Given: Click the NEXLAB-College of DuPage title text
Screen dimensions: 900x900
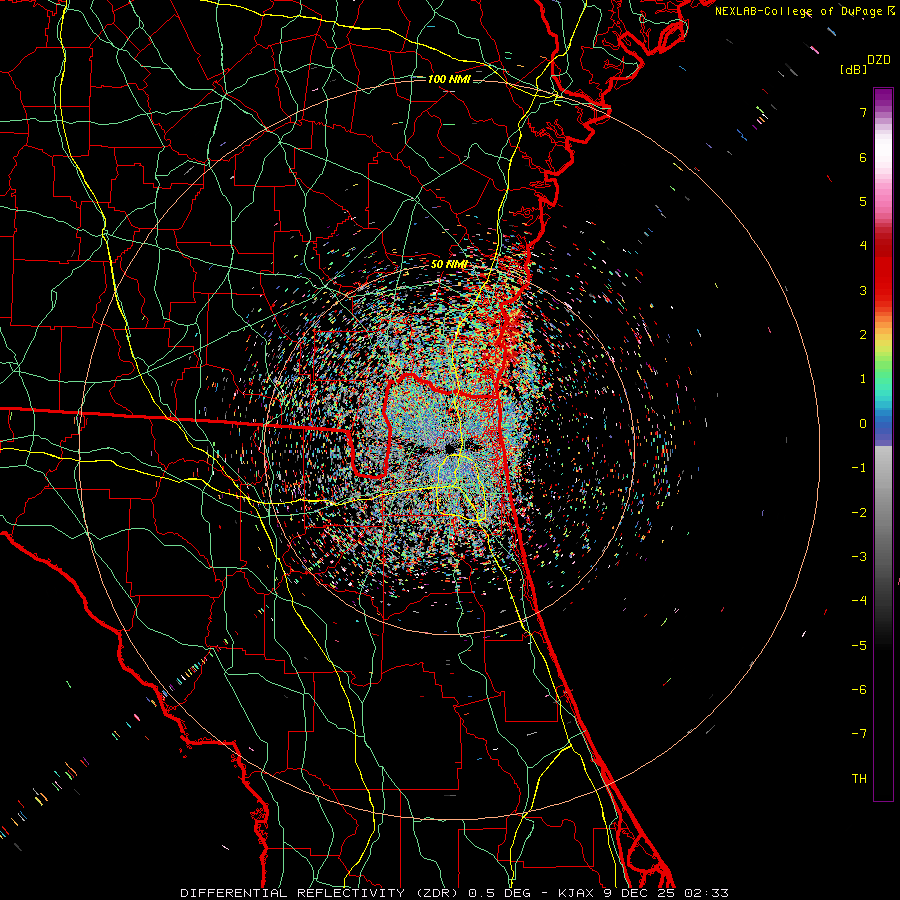Looking at the screenshot, I should pyautogui.click(x=804, y=11).
